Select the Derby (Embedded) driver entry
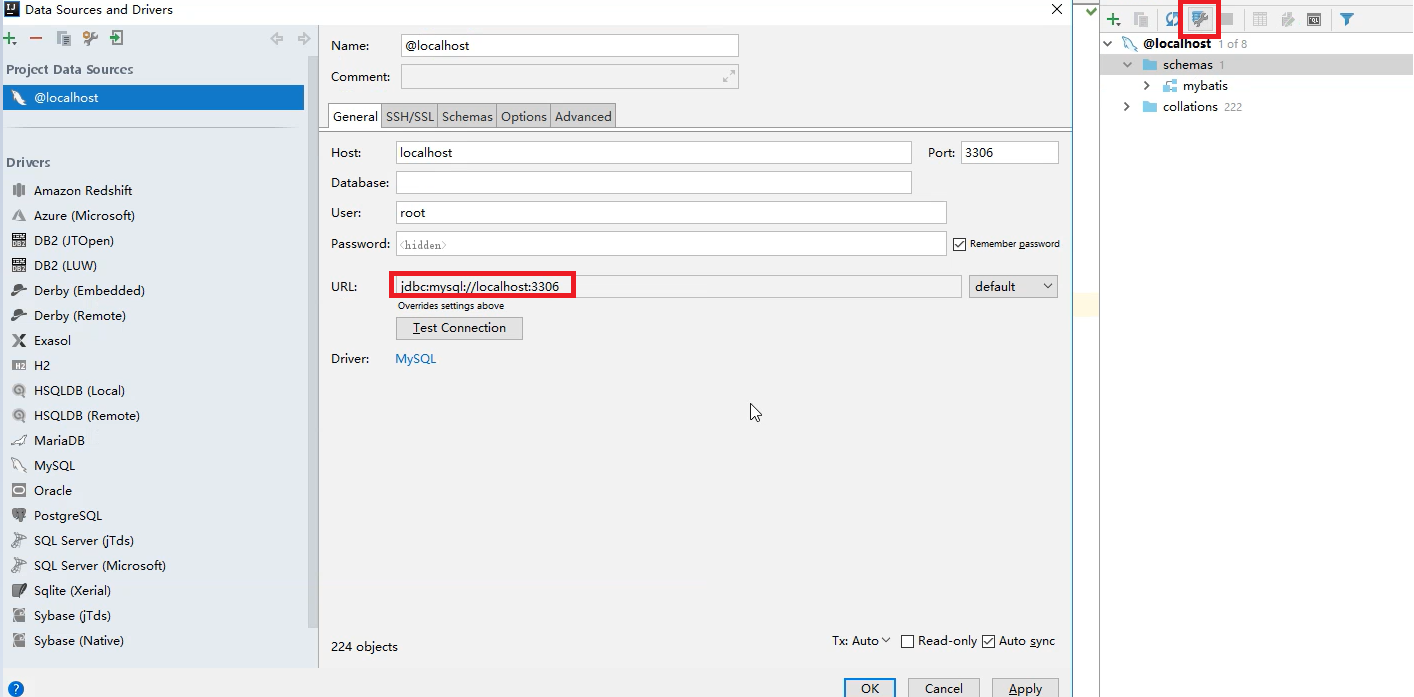 click(x=89, y=290)
